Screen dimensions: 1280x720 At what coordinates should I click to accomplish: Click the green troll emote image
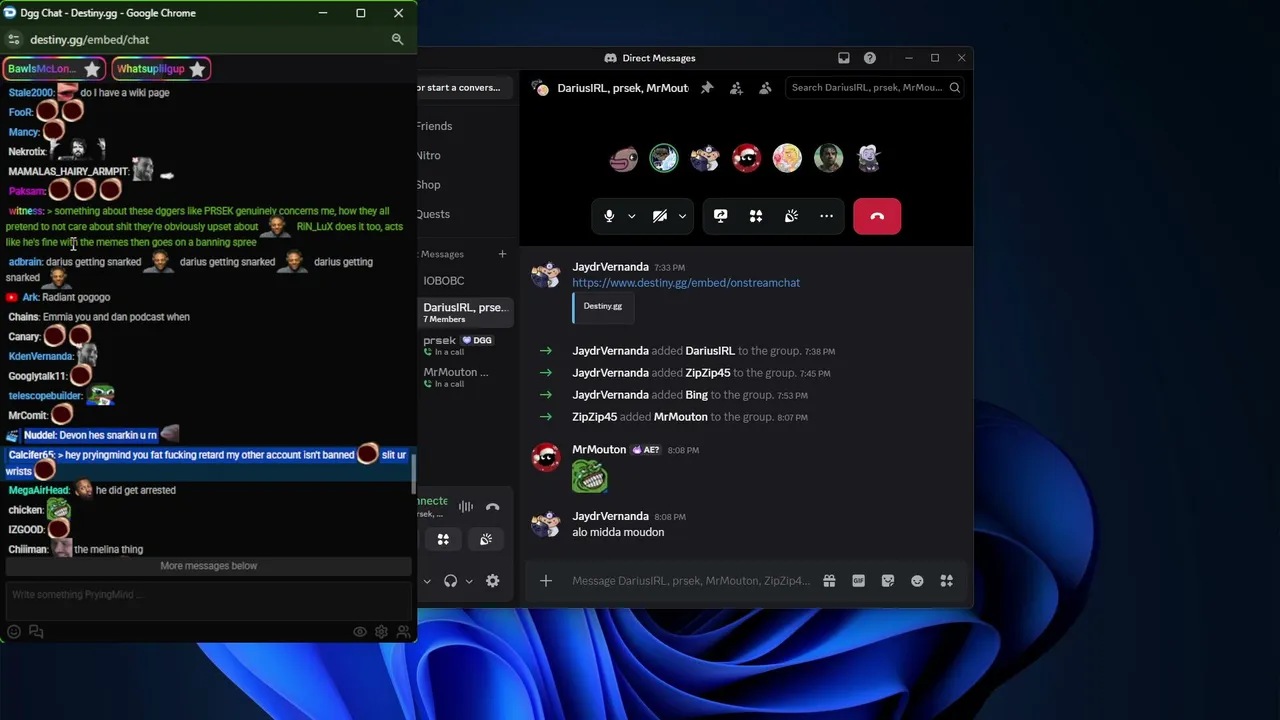pyautogui.click(x=589, y=476)
